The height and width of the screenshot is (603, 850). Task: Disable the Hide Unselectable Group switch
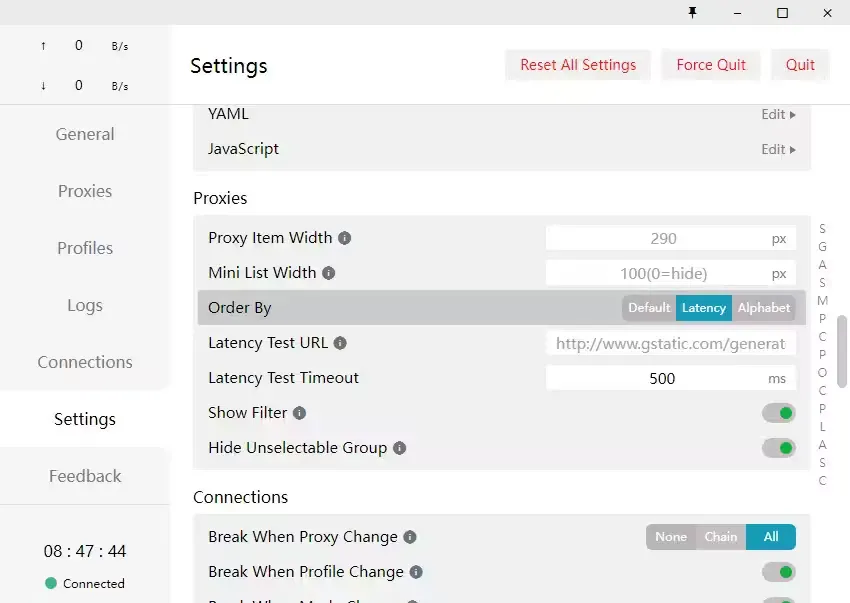point(778,448)
